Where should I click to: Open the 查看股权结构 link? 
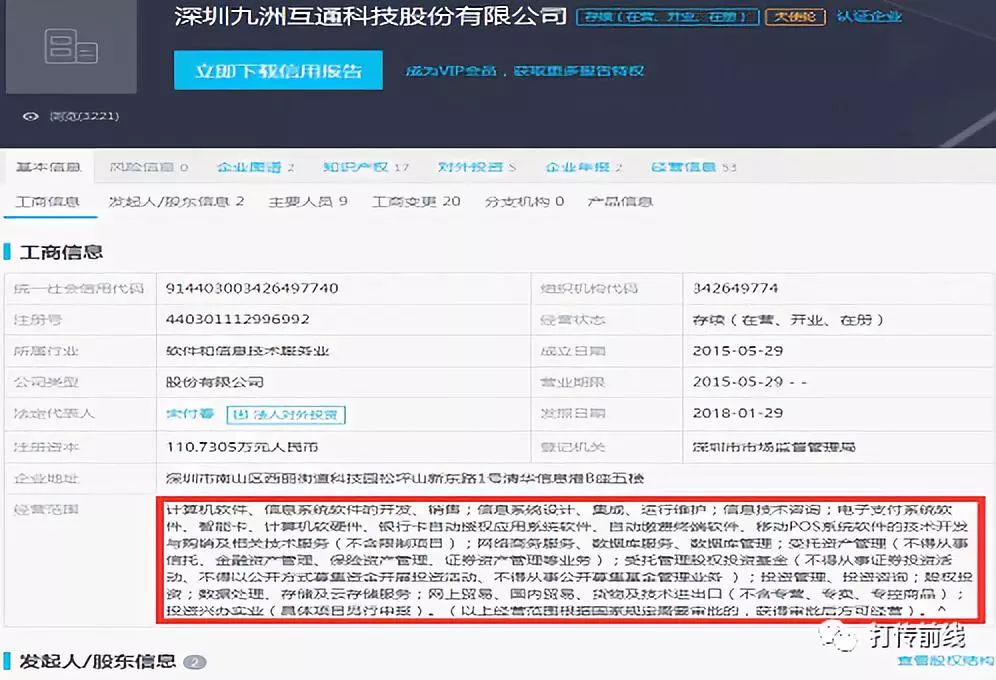coord(945,661)
